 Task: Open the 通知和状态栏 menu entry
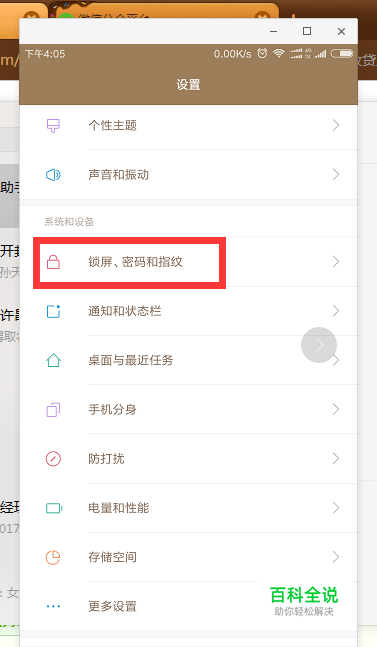pyautogui.click(x=188, y=311)
